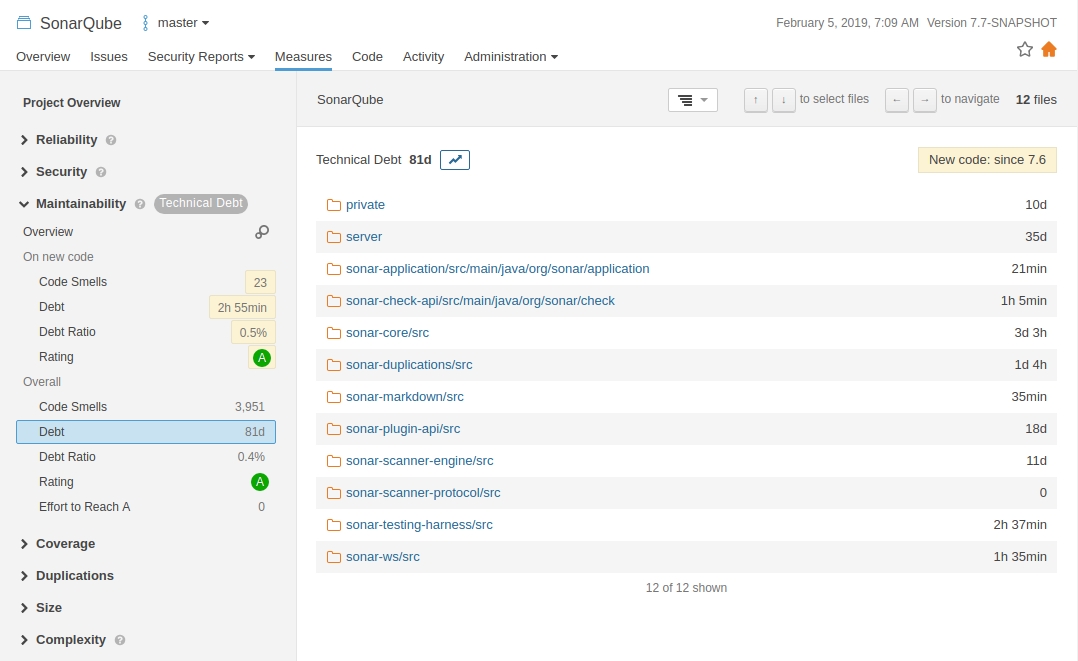Open the Technical Debt activity graph icon
Screen dimensions: 1078x661
click(x=454, y=160)
